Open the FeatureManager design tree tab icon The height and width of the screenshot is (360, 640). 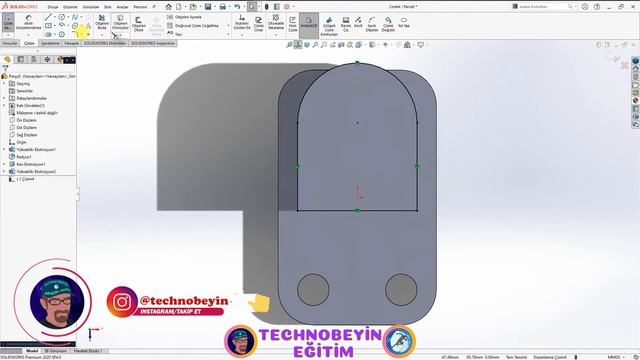point(7,60)
